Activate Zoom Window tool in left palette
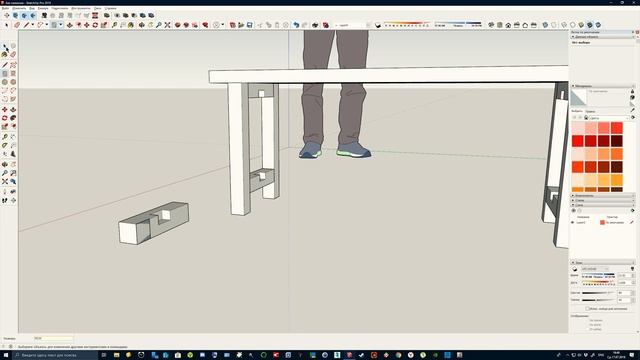This screenshot has width=640, height=360. (x=13, y=173)
